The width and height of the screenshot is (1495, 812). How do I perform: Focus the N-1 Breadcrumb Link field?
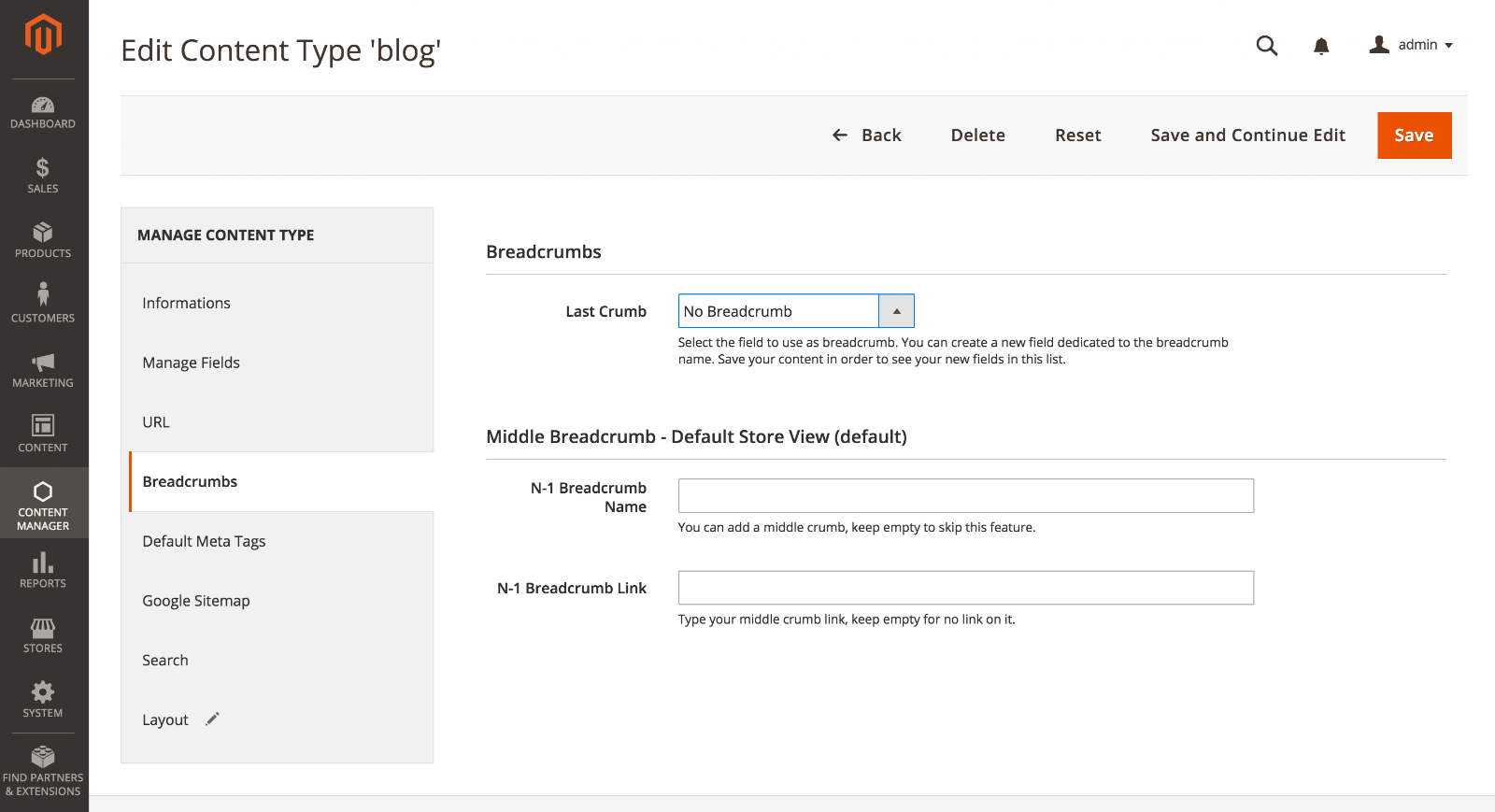(x=966, y=588)
